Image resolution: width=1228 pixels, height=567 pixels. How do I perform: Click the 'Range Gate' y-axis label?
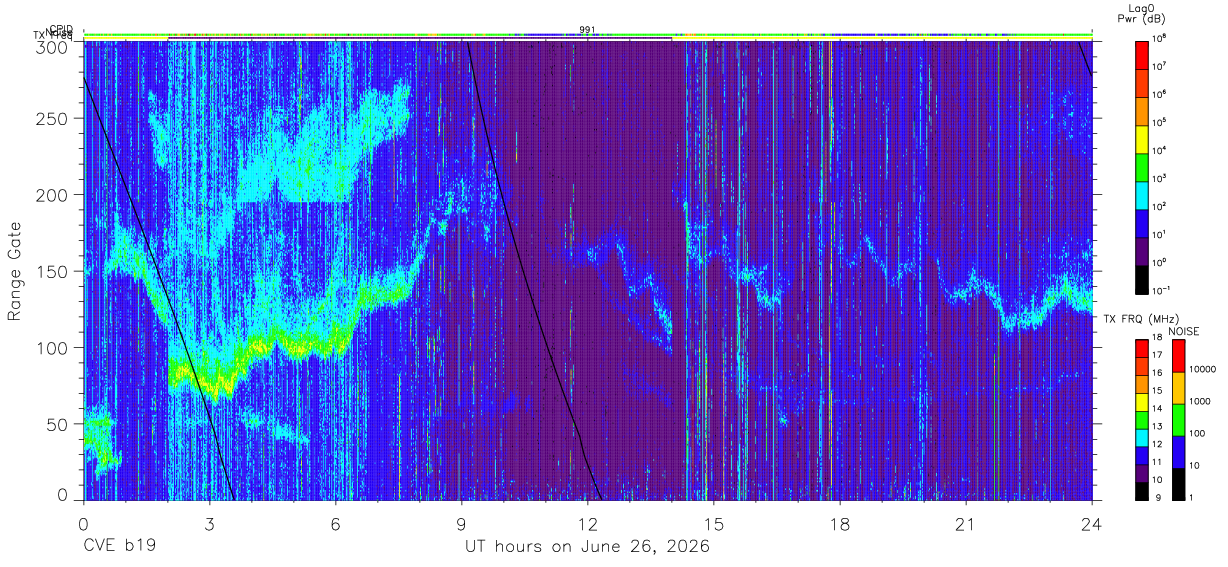[16, 272]
